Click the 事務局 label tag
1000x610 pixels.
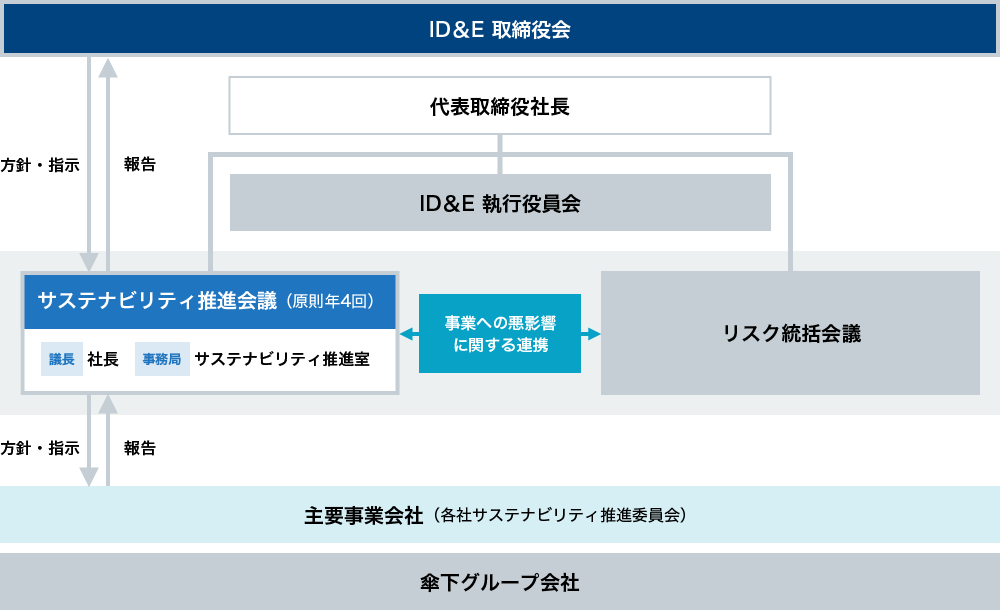[162, 359]
